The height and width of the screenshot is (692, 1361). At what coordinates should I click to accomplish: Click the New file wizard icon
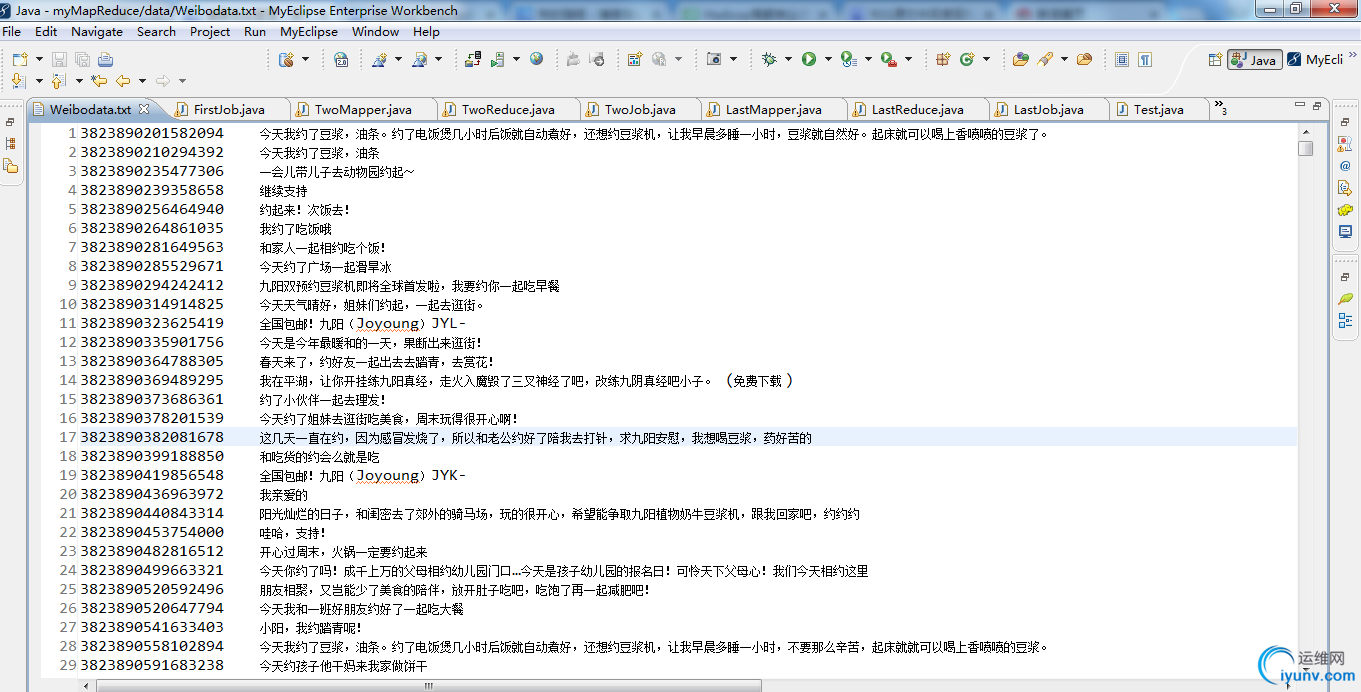(x=19, y=60)
